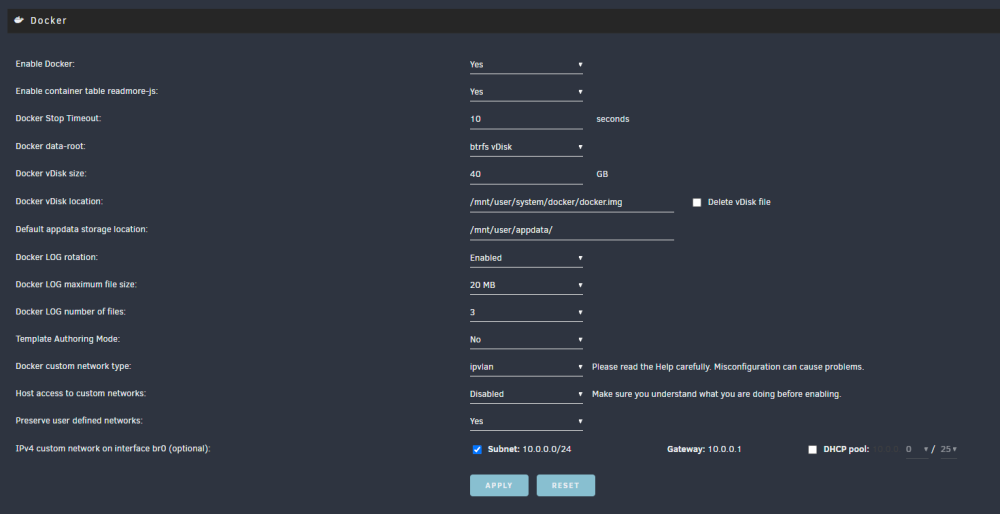The width and height of the screenshot is (1000, 514).
Task: Click 'Default appdata storage location:' label
Action: point(82,229)
